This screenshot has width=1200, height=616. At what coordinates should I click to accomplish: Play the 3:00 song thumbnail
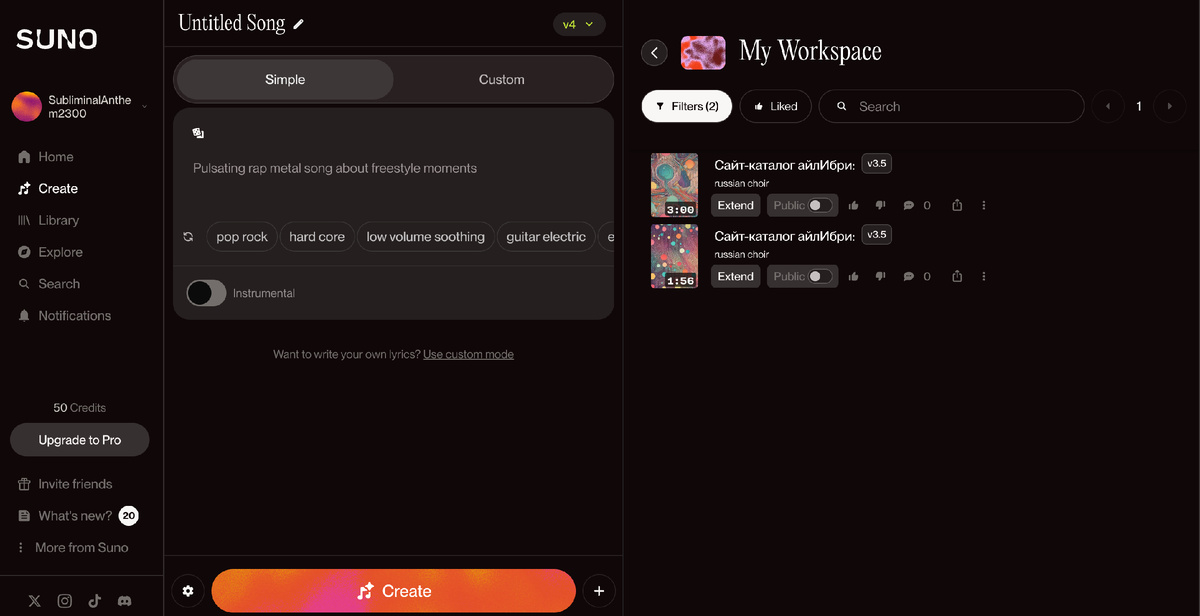click(674, 185)
